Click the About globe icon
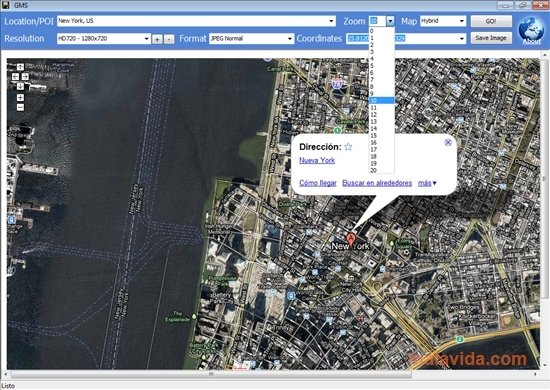Screen dimensions: 550x390 531,30
